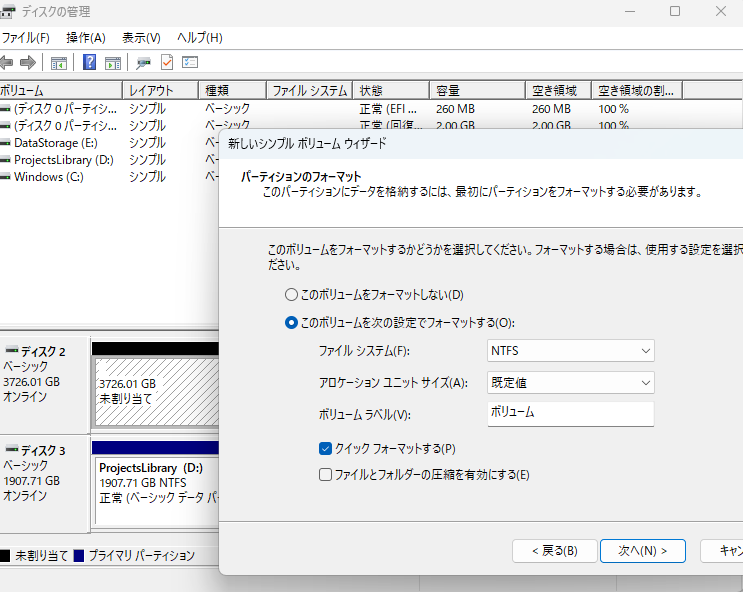Screen dimensions: 743x592
Task: Enable ファイルとフォルダーの圧縮 checkbox
Action: point(325,475)
